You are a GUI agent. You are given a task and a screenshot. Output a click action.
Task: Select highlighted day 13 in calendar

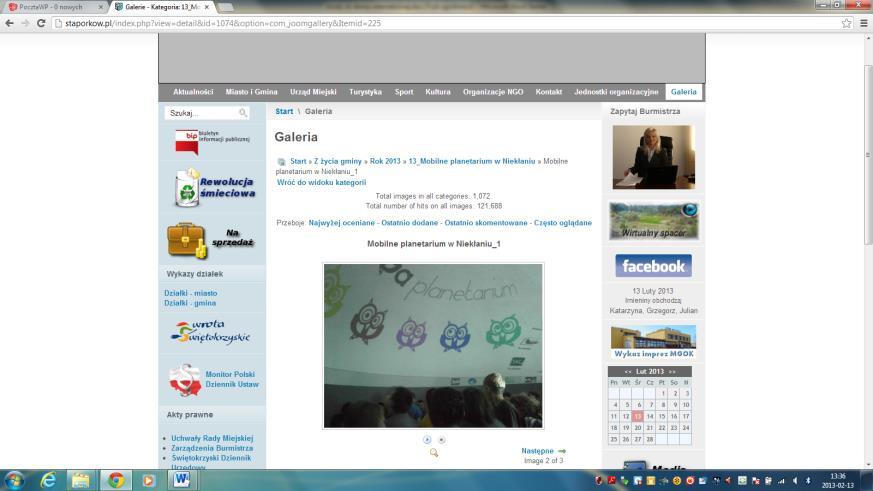click(x=637, y=416)
